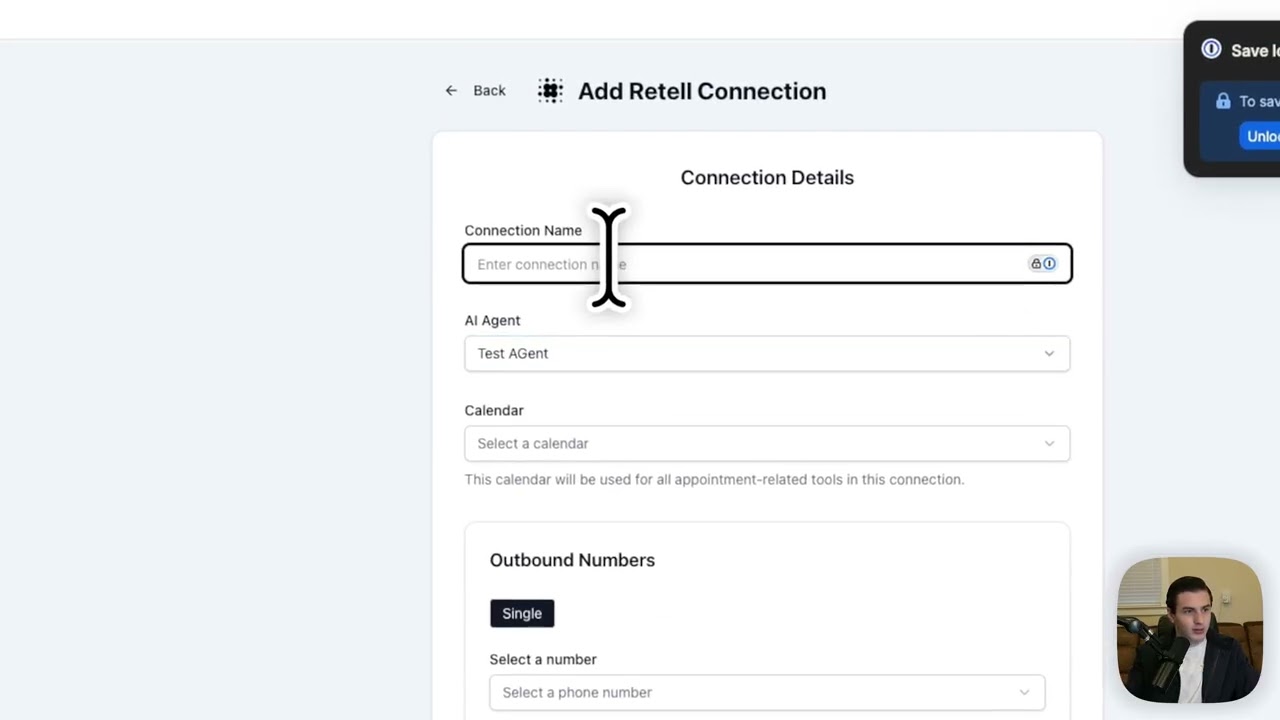Image resolution: width=1280 pixels, height=720 pixels.
Task: Select the Single outbound number mode
Action: (x=522, y=613)
